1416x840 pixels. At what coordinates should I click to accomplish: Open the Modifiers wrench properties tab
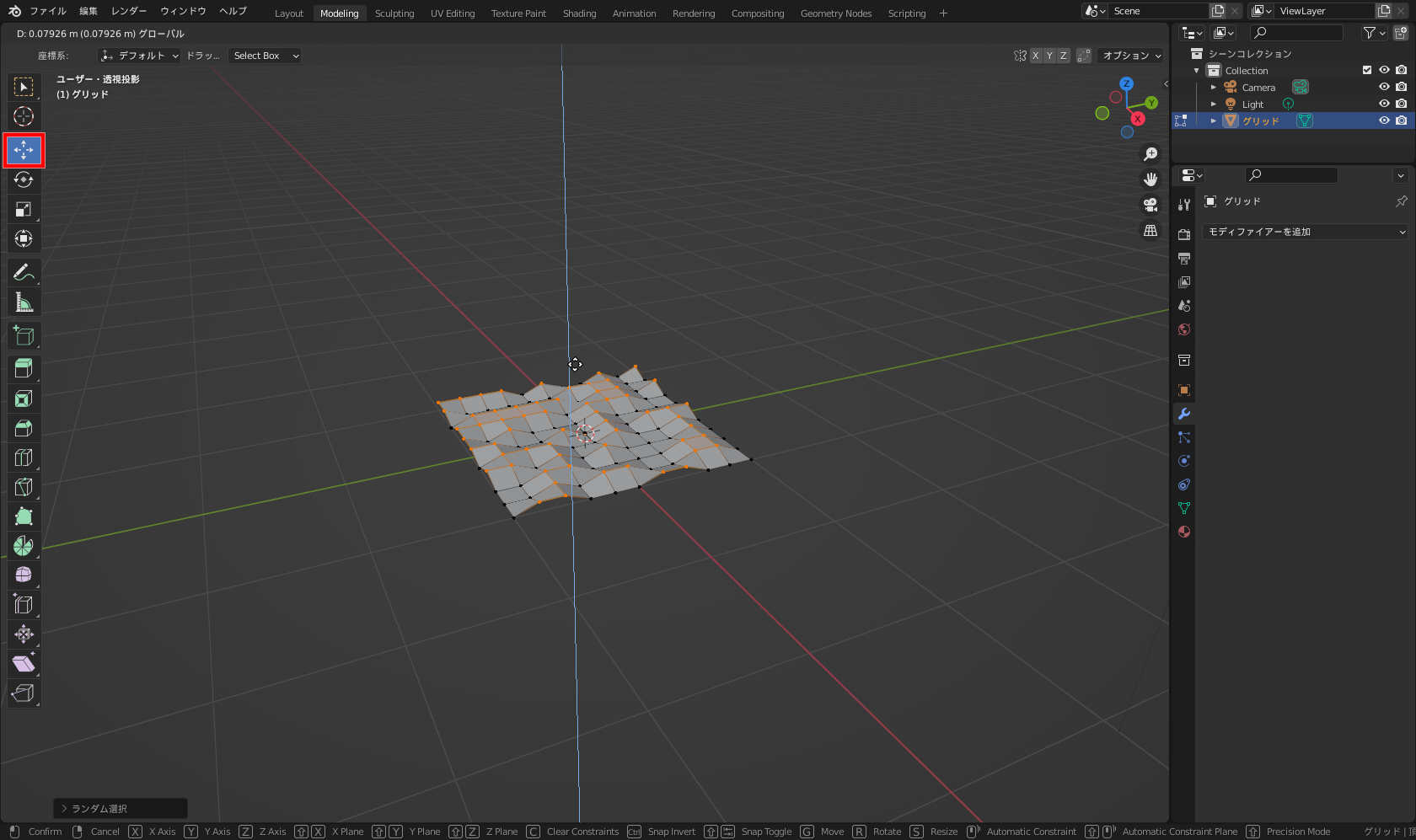(1184, 414)
